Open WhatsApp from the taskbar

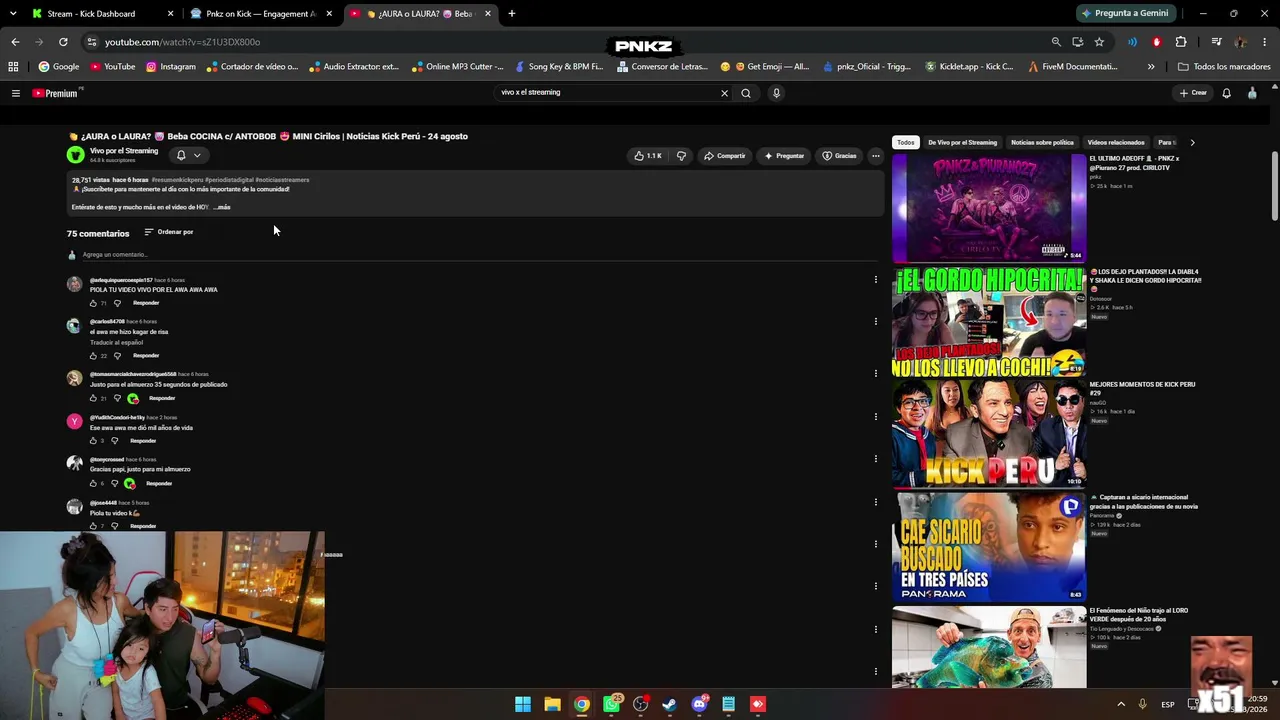[x=612, y=704]
